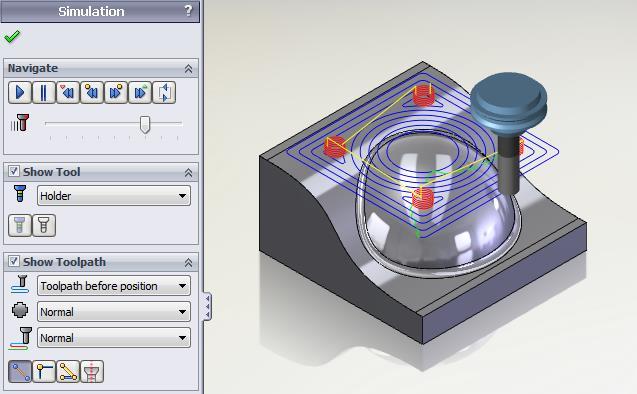Click the Navigate section header label
This screenshot has height=394, width=637.
click(33, 68)
